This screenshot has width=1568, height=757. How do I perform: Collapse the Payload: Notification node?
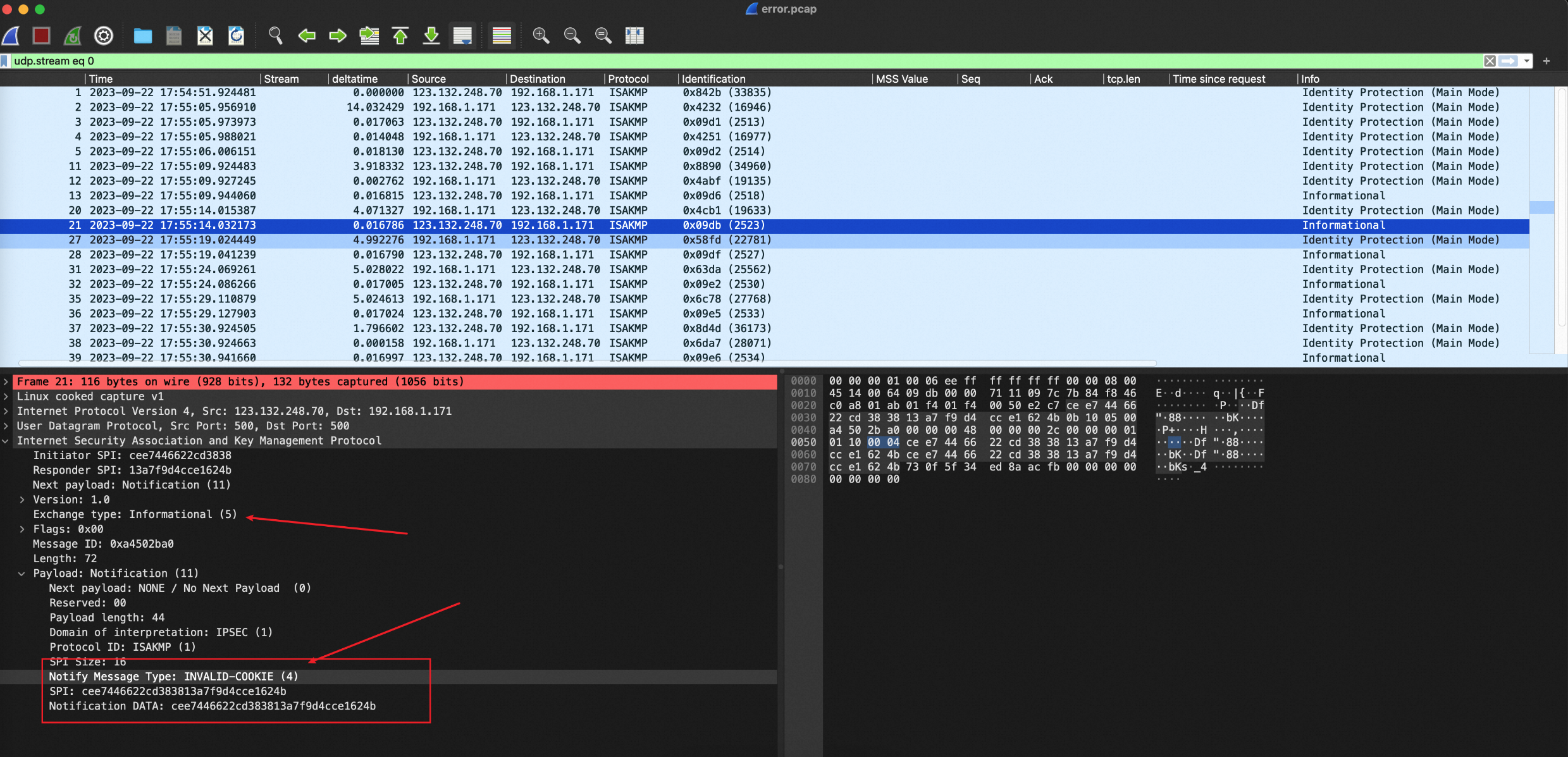(22, 574)
